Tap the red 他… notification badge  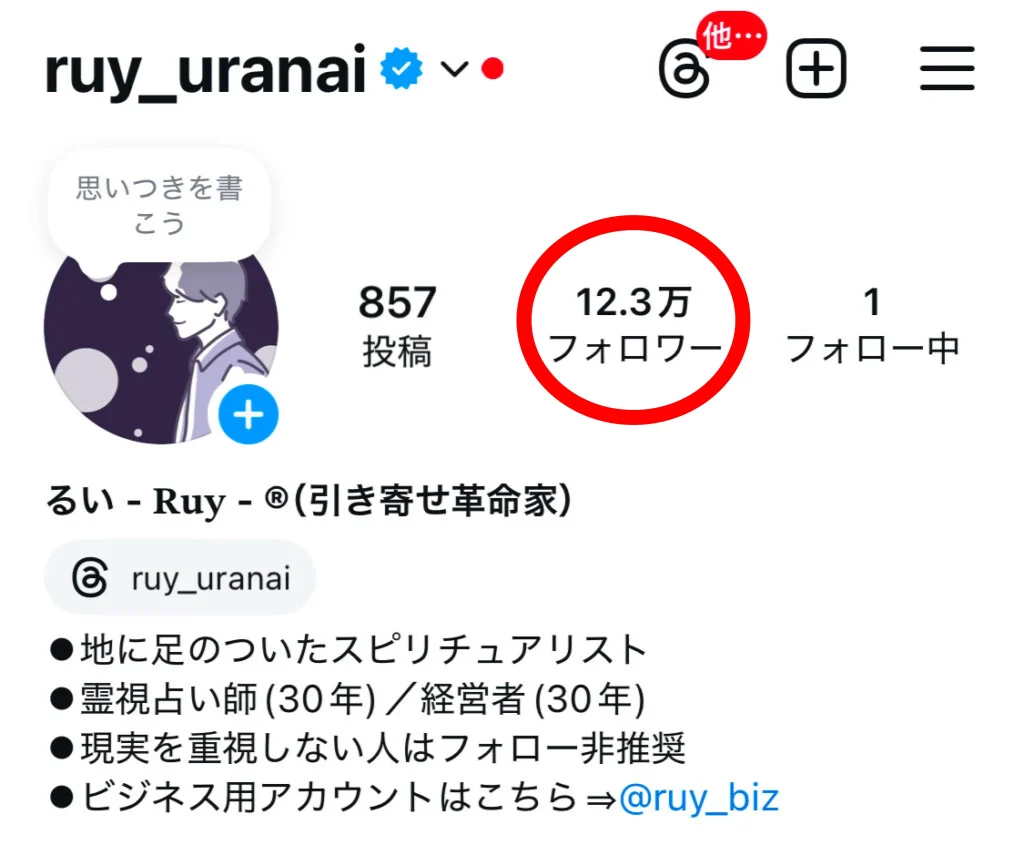click(731, 37)
